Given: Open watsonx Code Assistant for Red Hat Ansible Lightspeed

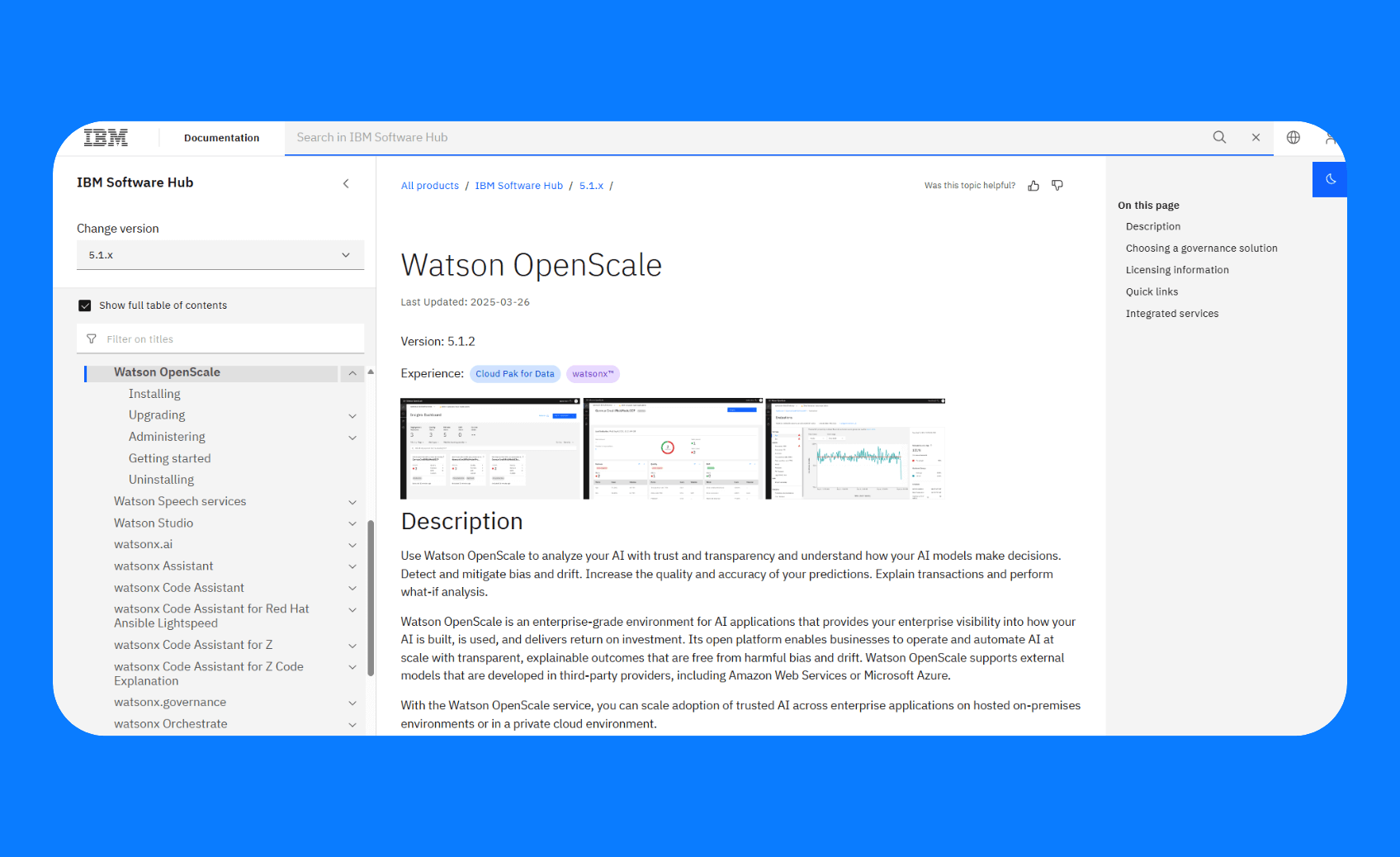Looking at the screenshot, I should point(211,617).
